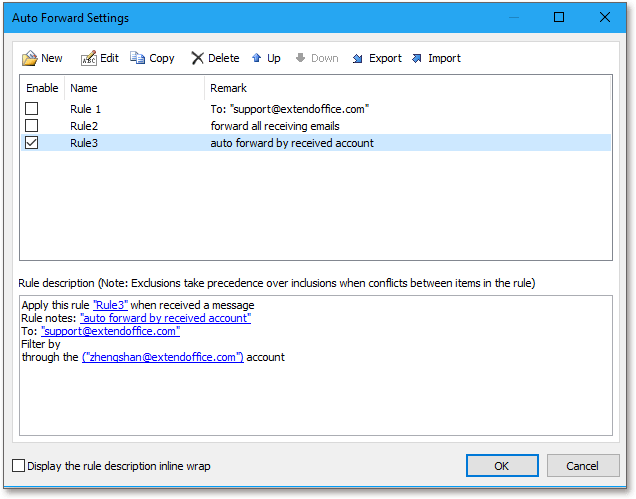
Task: Click the Up label in toolbar
Action: click(274, 58)
